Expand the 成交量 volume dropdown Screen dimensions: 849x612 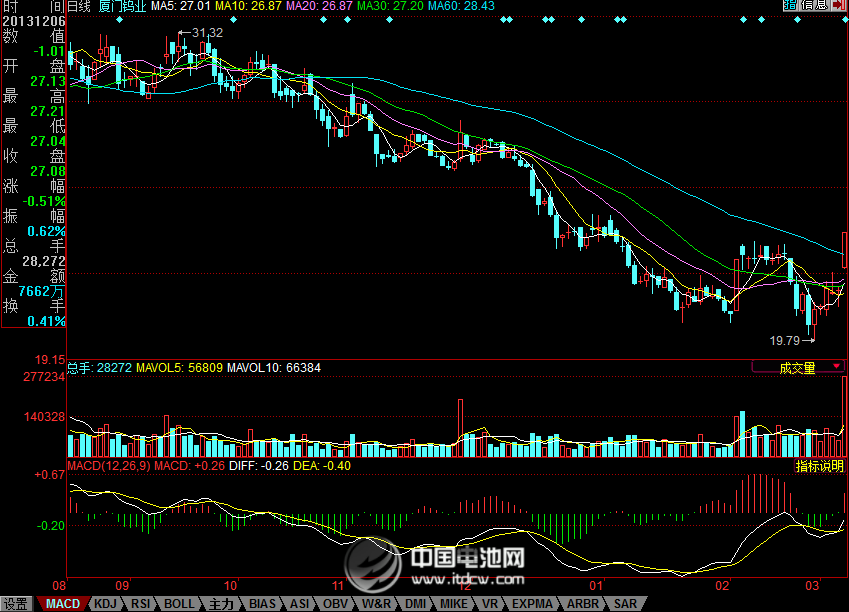pos(797,368)
